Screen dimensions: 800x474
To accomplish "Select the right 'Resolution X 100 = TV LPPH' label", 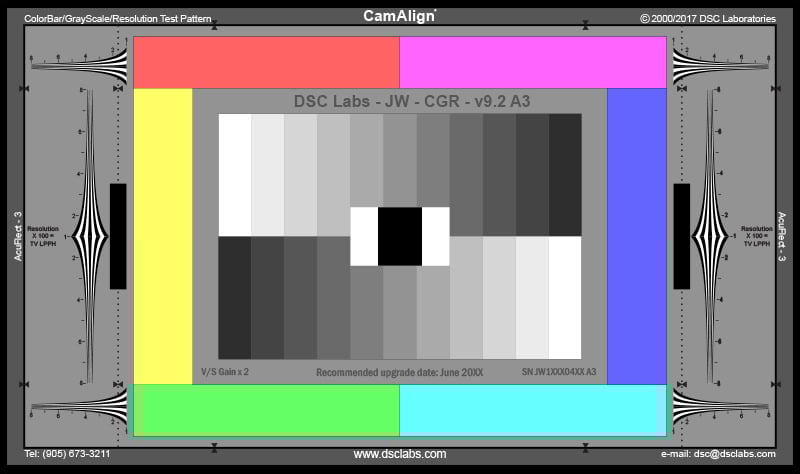I will [757, 236].
